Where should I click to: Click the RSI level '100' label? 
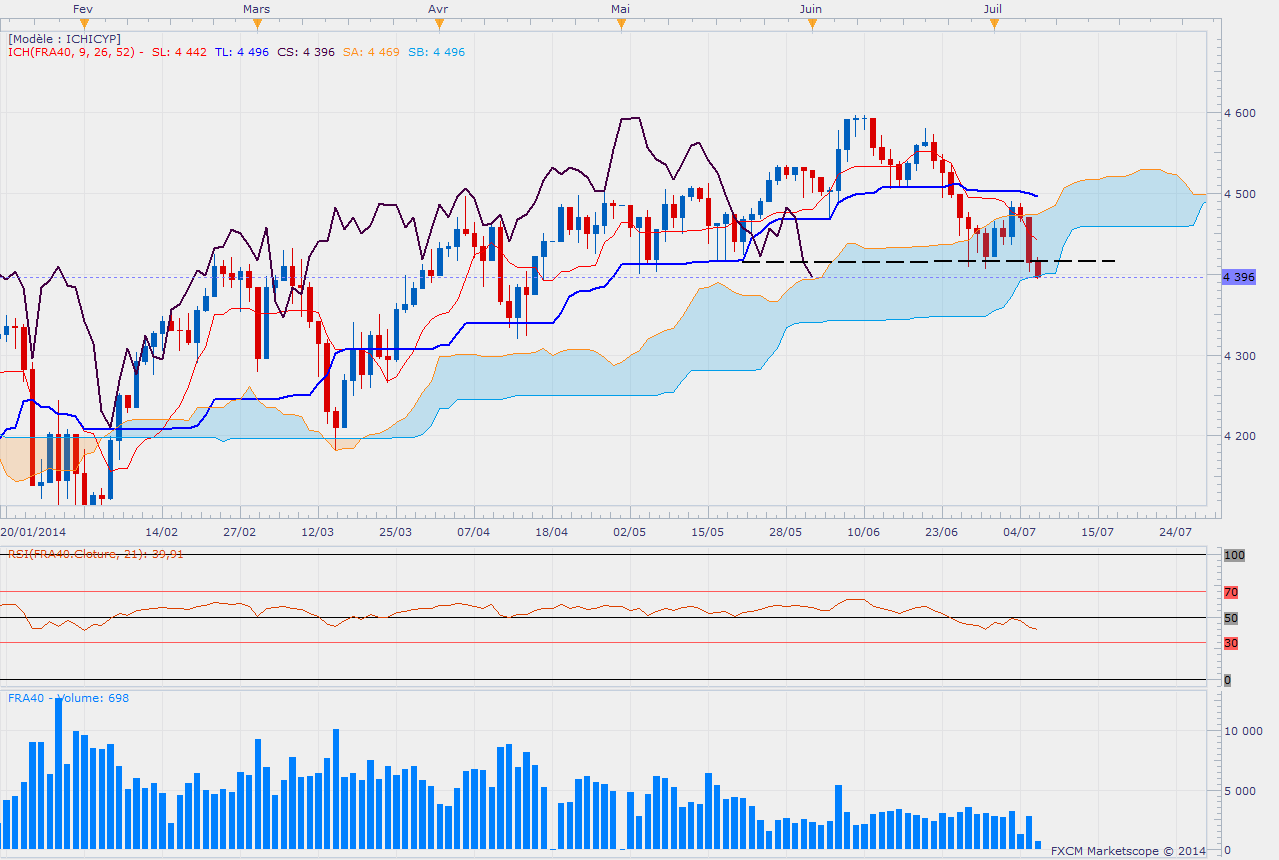click(x=1234, y=555)
